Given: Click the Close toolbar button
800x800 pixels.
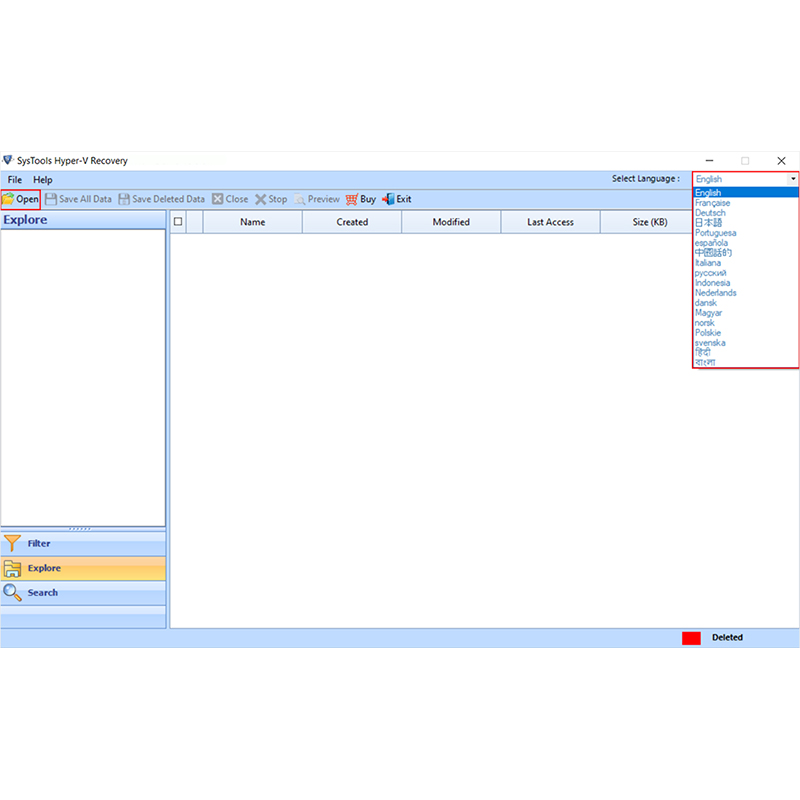Looking at the screenshot, I should coord(230,199).
